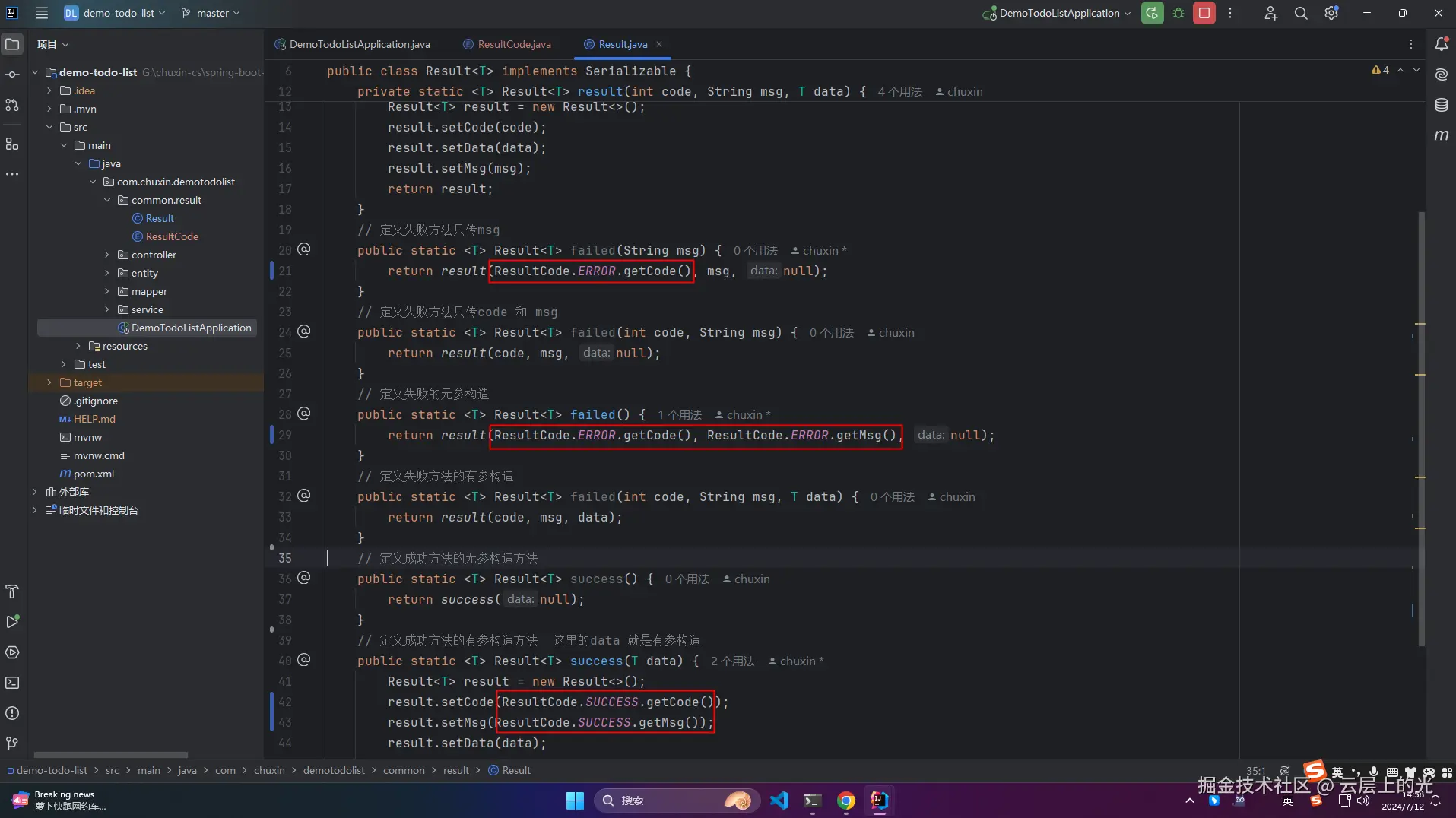Collapse the common.result package
The width and height of the screenshot is (1456, 818).
point(107,200)
